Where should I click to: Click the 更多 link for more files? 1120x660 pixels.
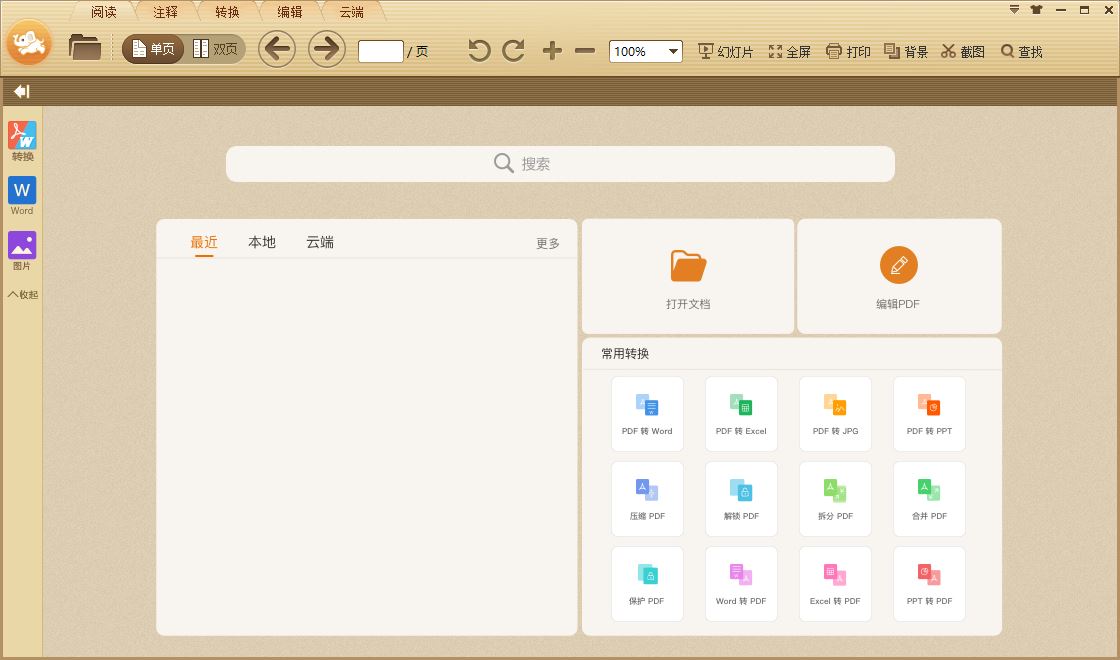pyautogui.click(x=547, y=242)
